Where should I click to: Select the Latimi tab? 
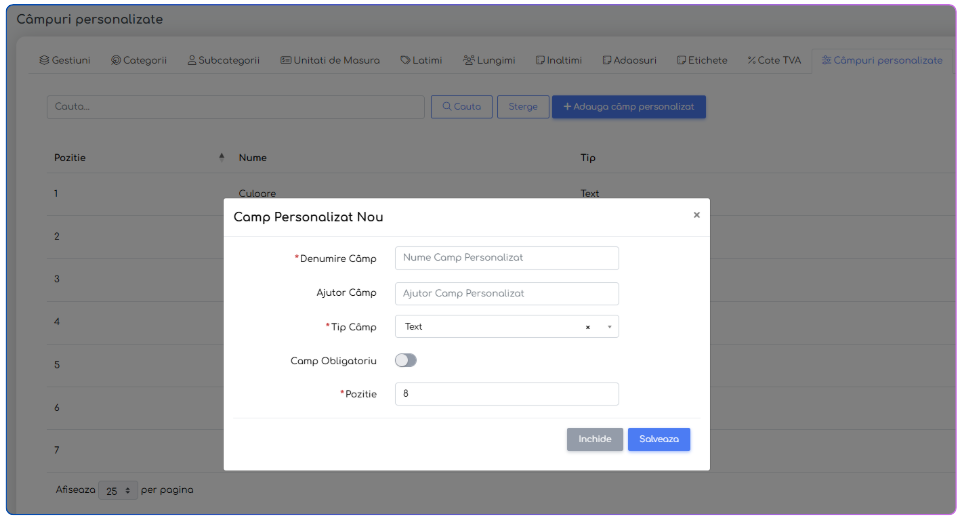tap(421, 61)
